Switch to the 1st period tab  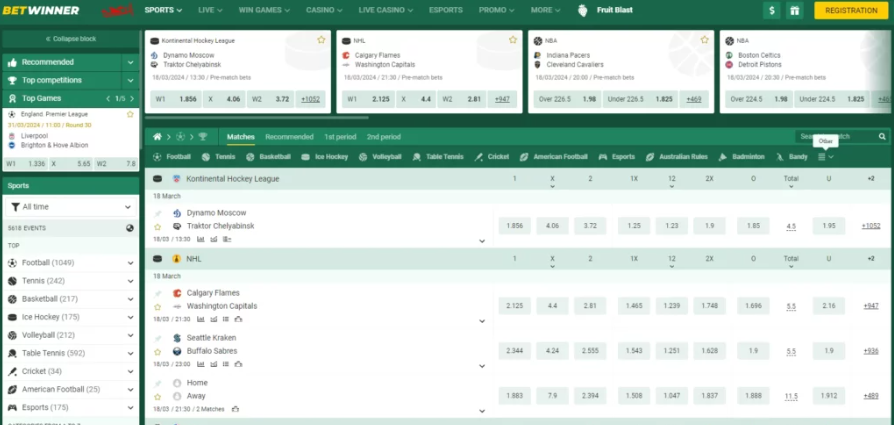[x=340, y=136]
